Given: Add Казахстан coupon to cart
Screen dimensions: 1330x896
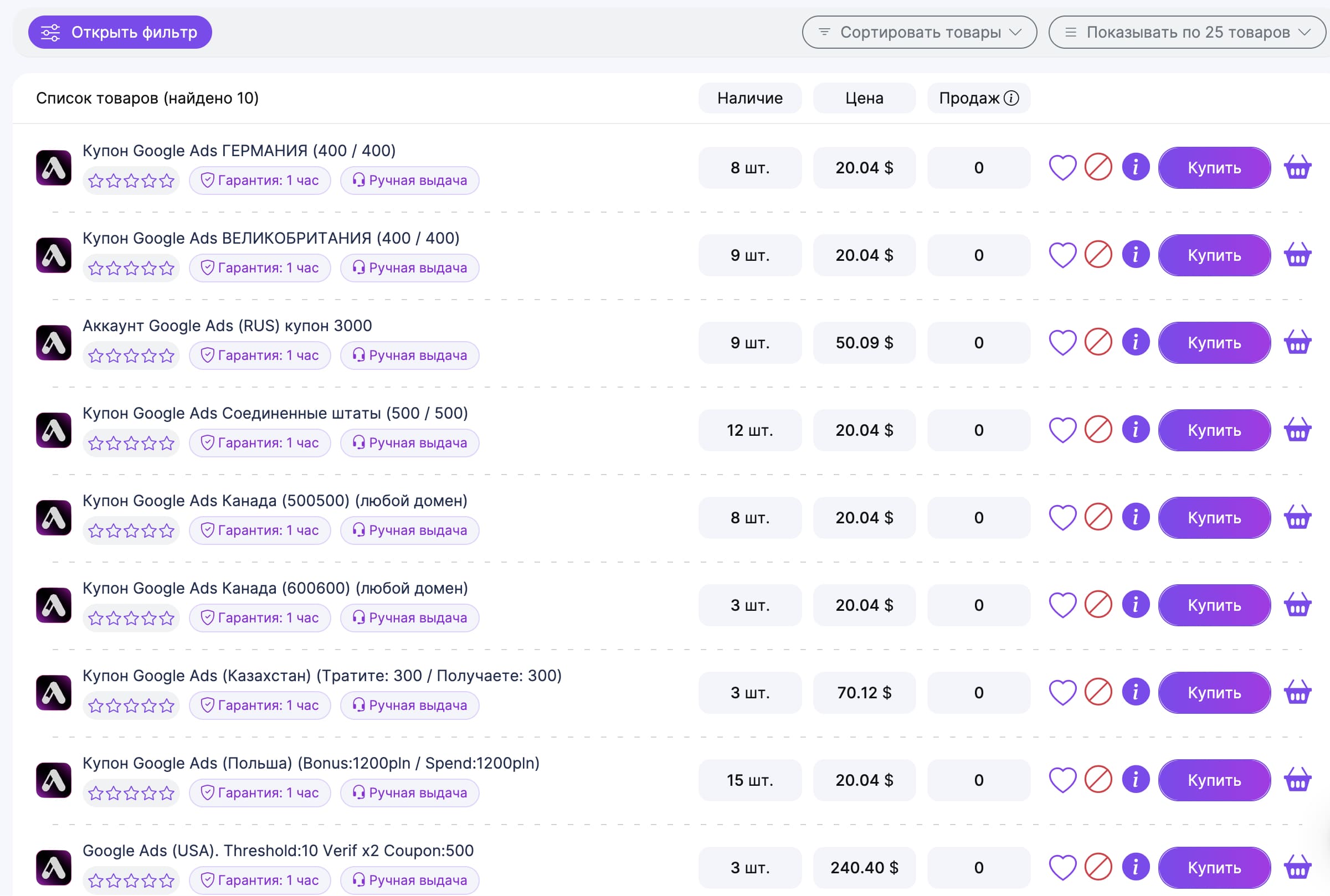Looking at the screenshot, I should [1297, 692].
